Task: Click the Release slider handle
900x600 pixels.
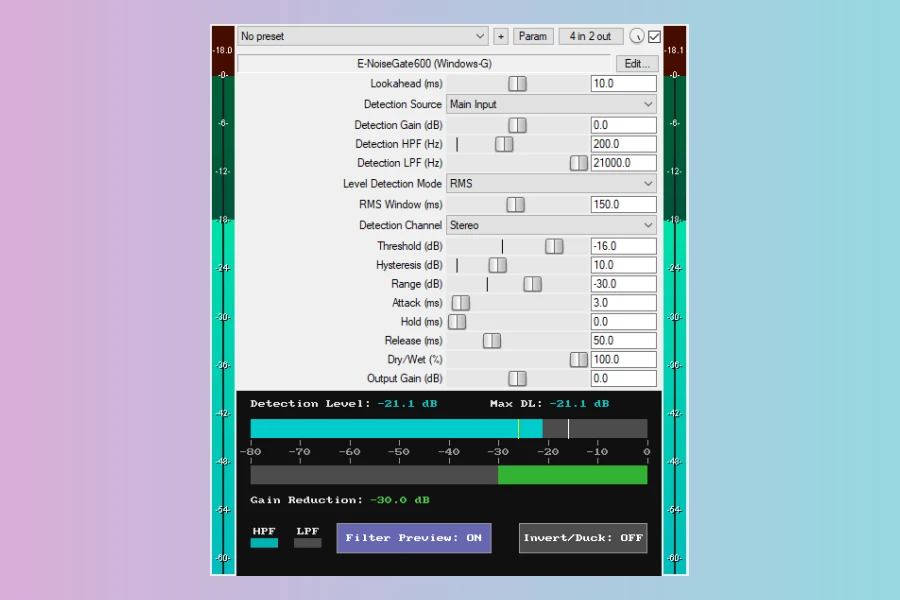Action: [x=492, y=341]
